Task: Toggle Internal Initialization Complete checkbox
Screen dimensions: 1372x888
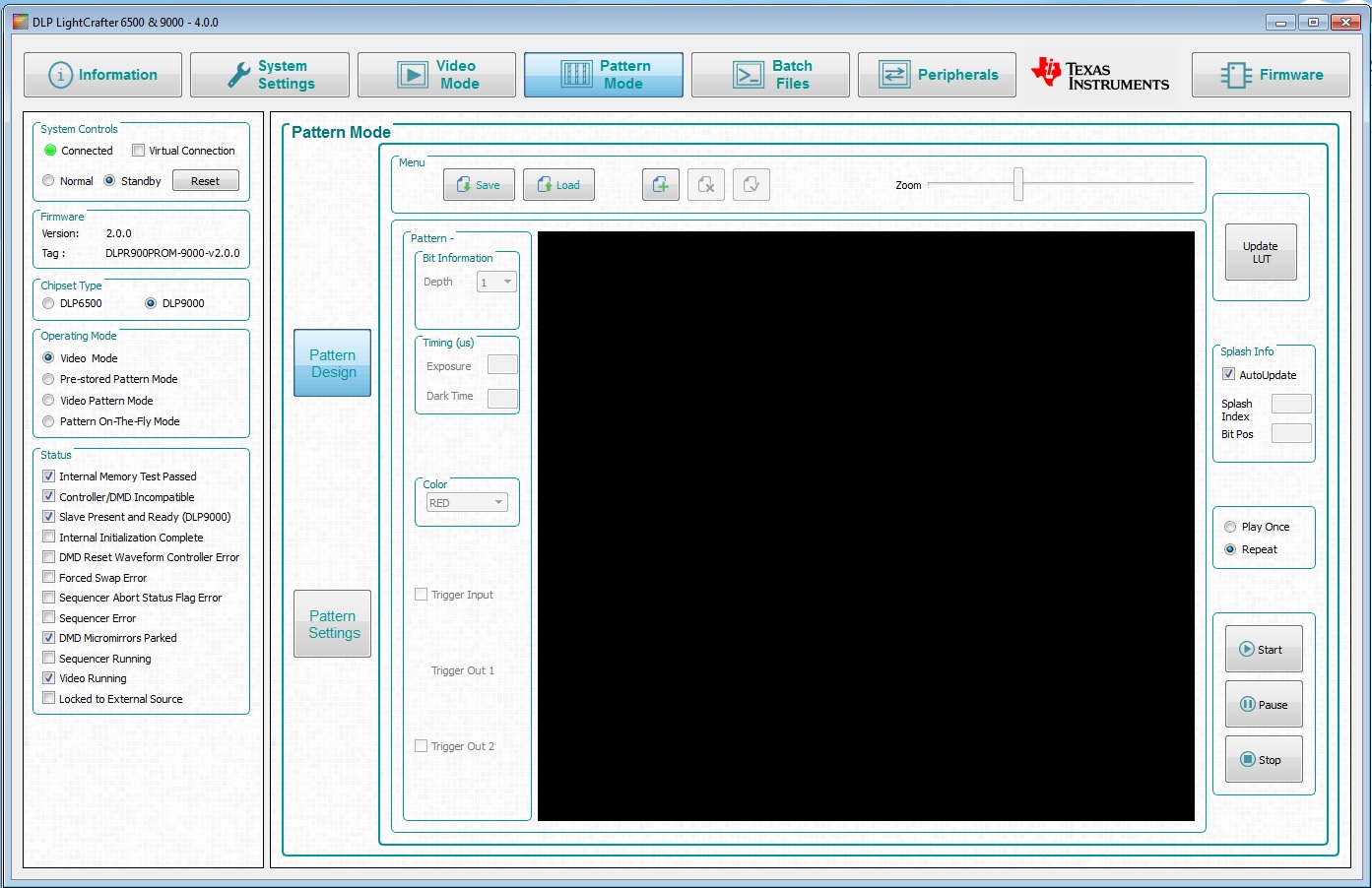Action: point(48,538)
